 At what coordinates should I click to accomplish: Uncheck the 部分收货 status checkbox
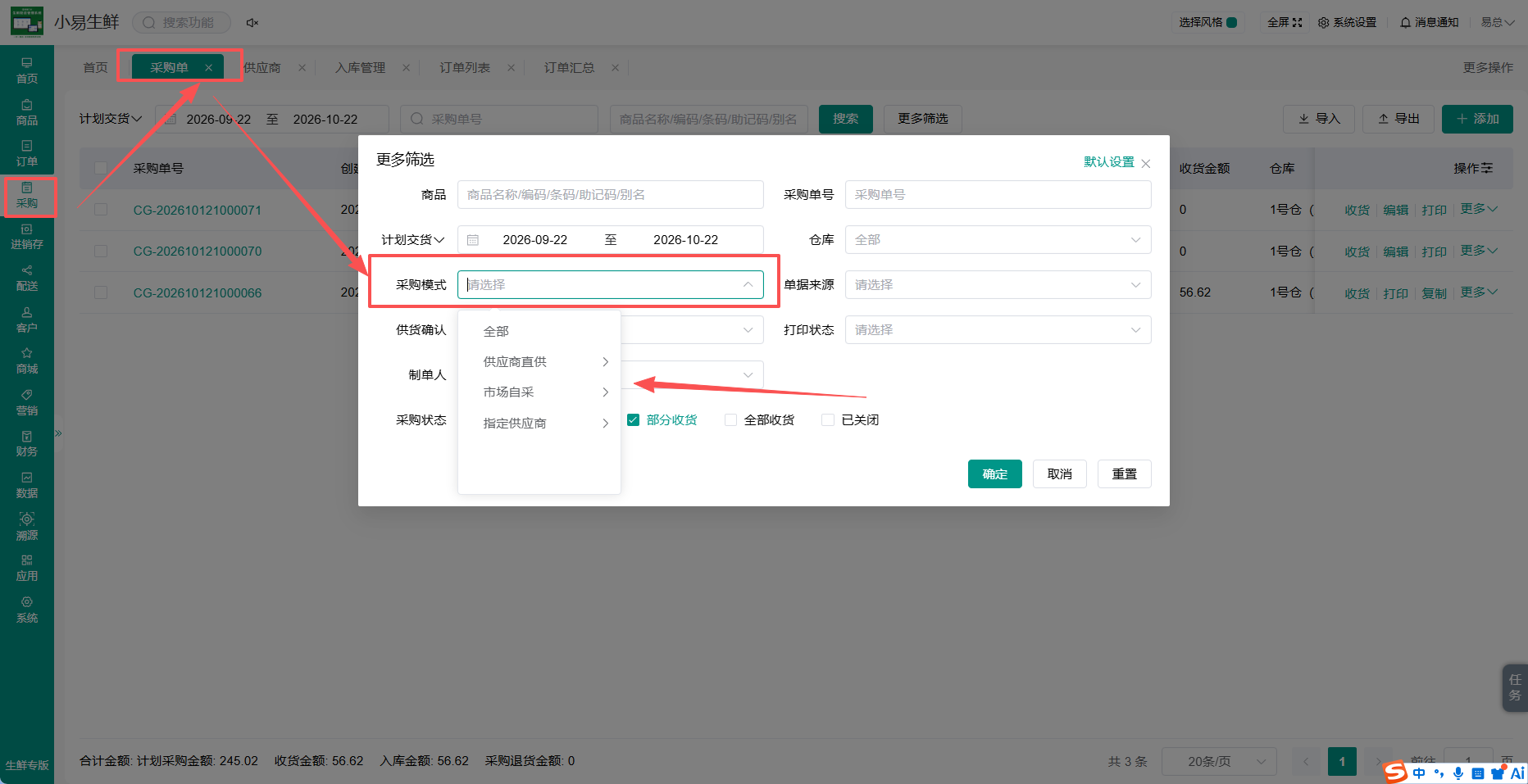(633, 420)
